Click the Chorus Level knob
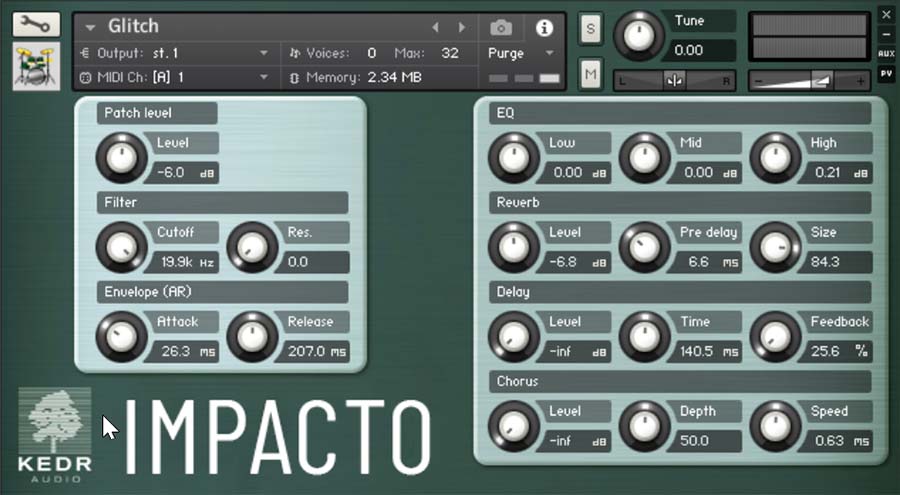This screenshot has width=900, height=495. 514,427
